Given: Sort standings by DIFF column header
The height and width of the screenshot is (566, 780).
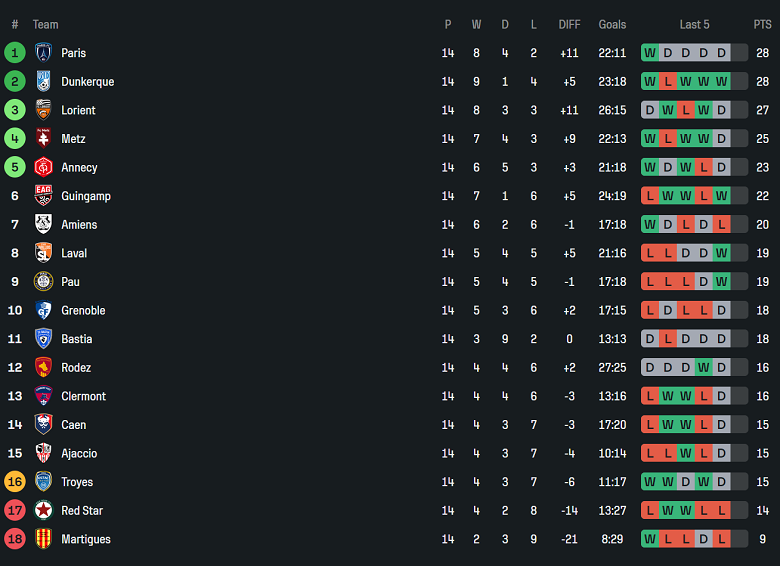Looking at the screenshot, I should [569, 25].
